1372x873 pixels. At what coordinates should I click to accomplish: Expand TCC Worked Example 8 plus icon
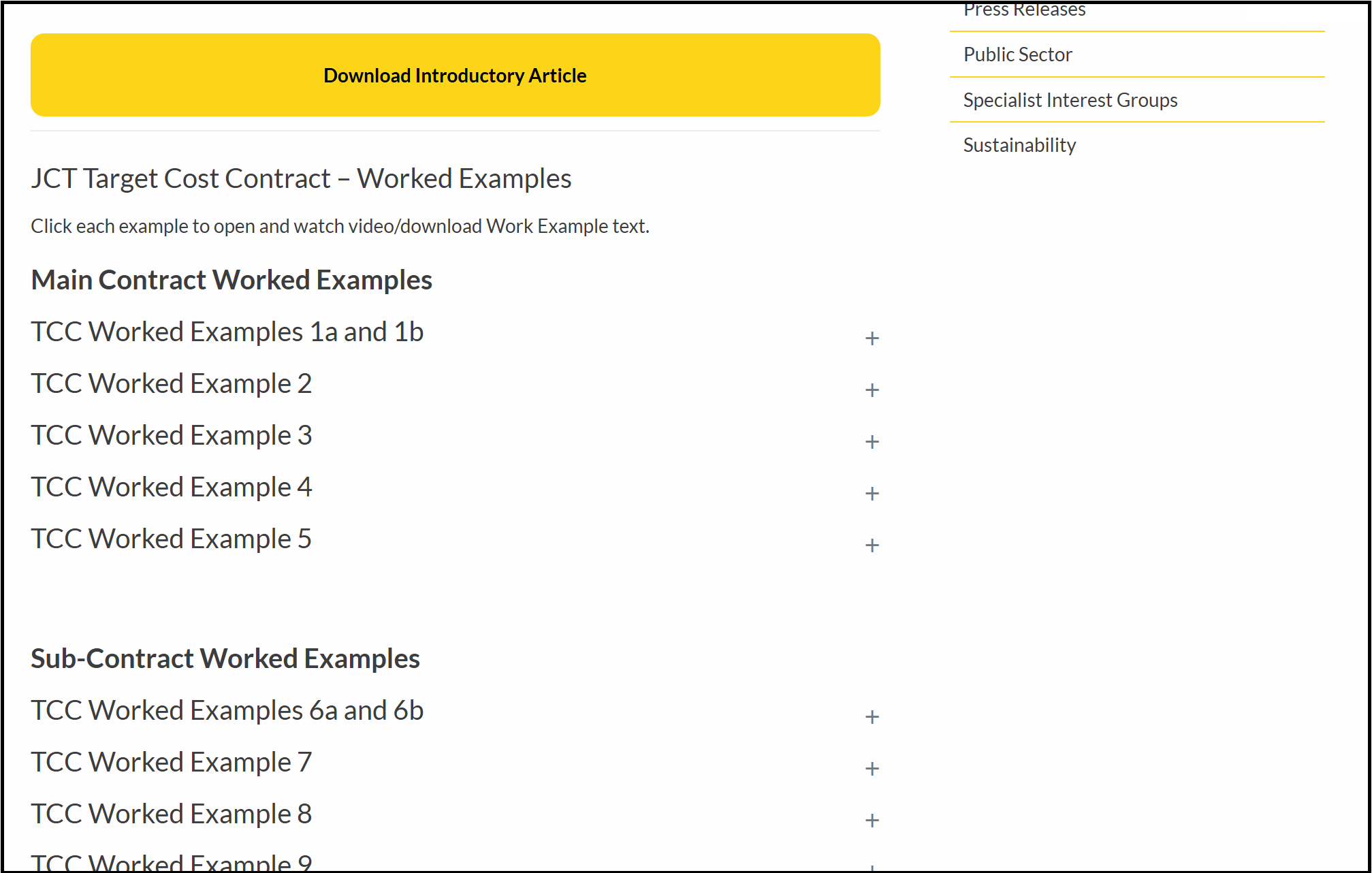point(872,821)
